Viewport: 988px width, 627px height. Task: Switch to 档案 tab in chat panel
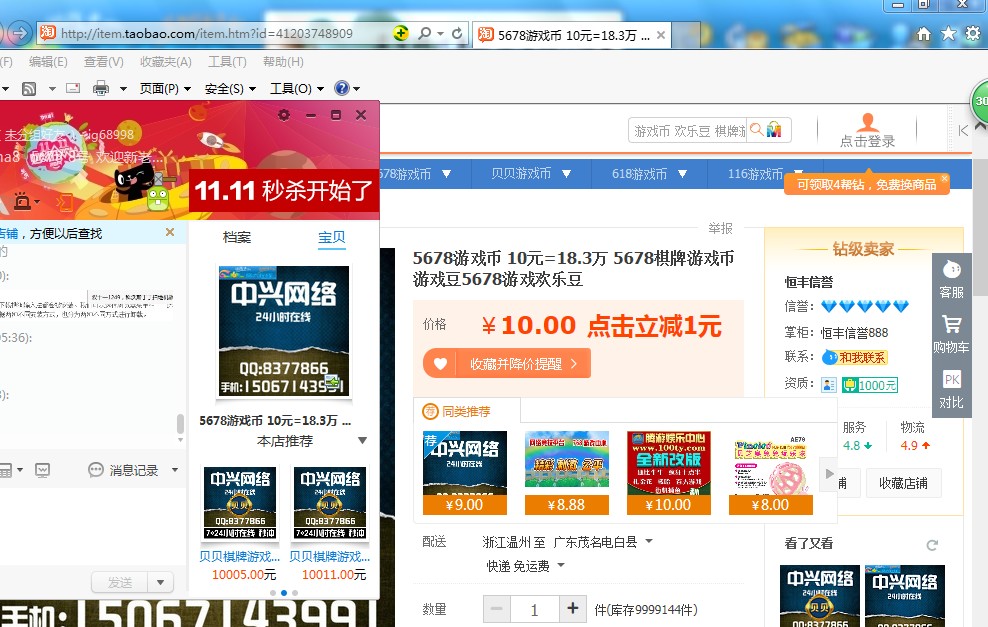237,237
